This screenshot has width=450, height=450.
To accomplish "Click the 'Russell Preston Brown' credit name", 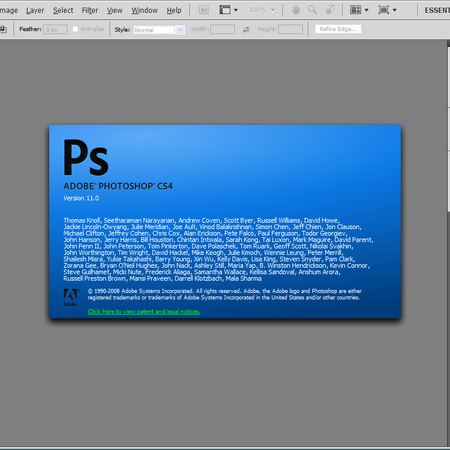I will point(94,278).
